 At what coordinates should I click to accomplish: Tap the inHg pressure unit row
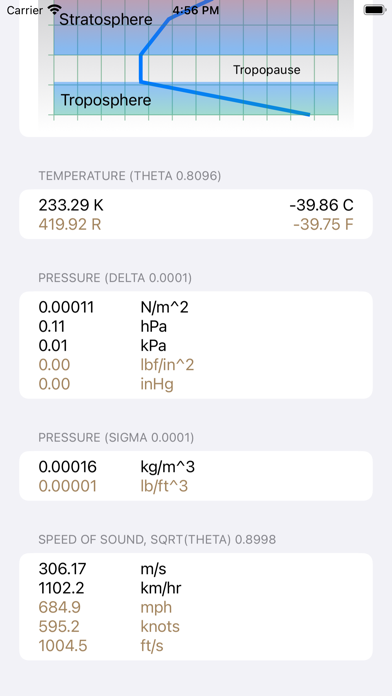pyautogui.click(x=196, y=384)
